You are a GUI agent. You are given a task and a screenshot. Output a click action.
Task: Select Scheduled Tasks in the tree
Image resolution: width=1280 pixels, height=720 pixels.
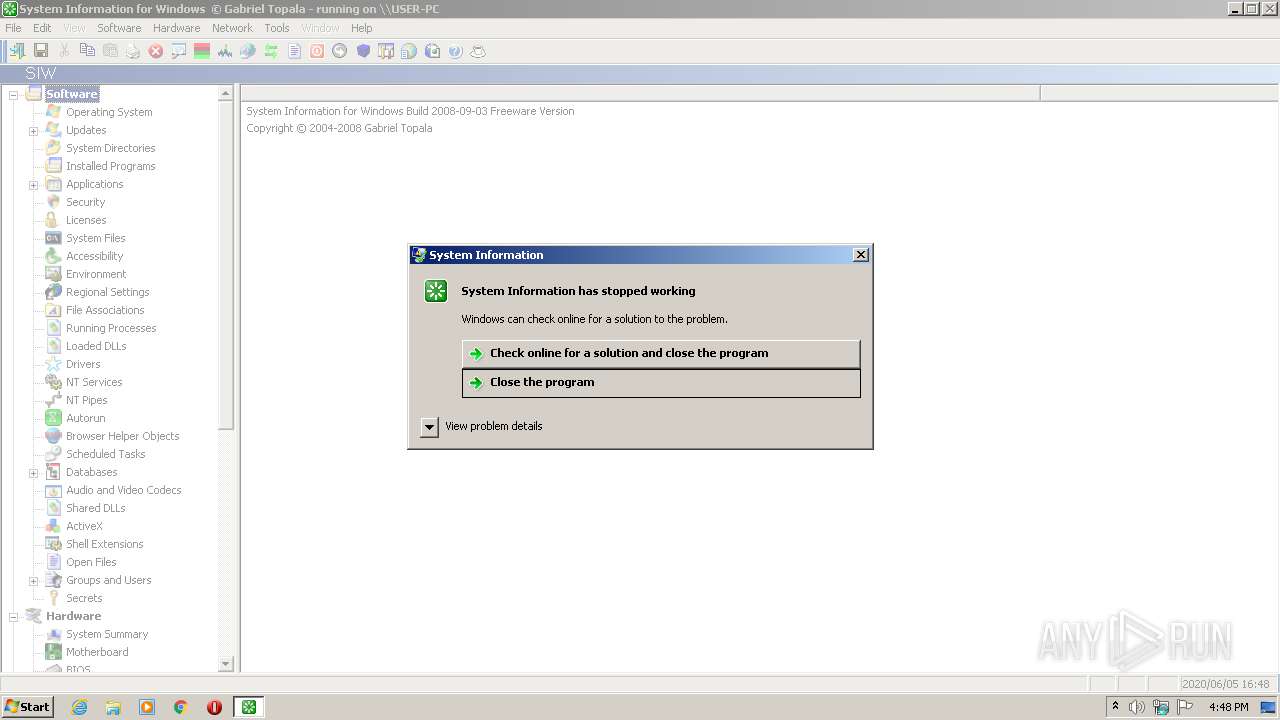tap(105, 454)
